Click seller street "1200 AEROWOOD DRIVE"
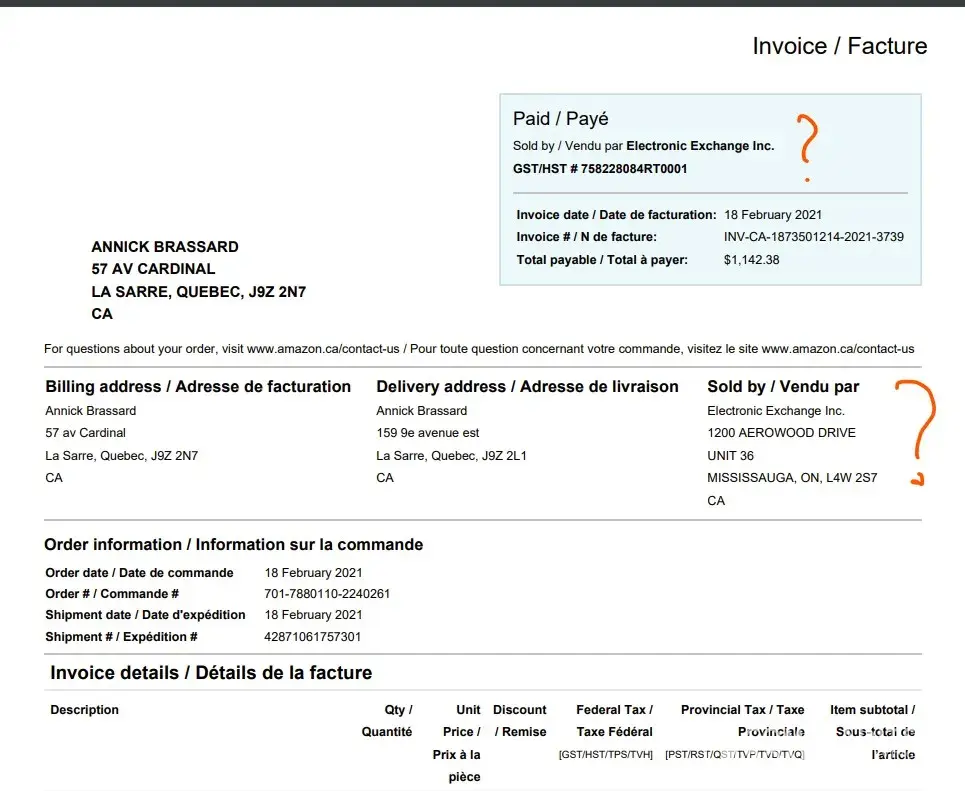The width and height of the screenshot is (965, 791). pyautogui.click(x=781, y=433)
